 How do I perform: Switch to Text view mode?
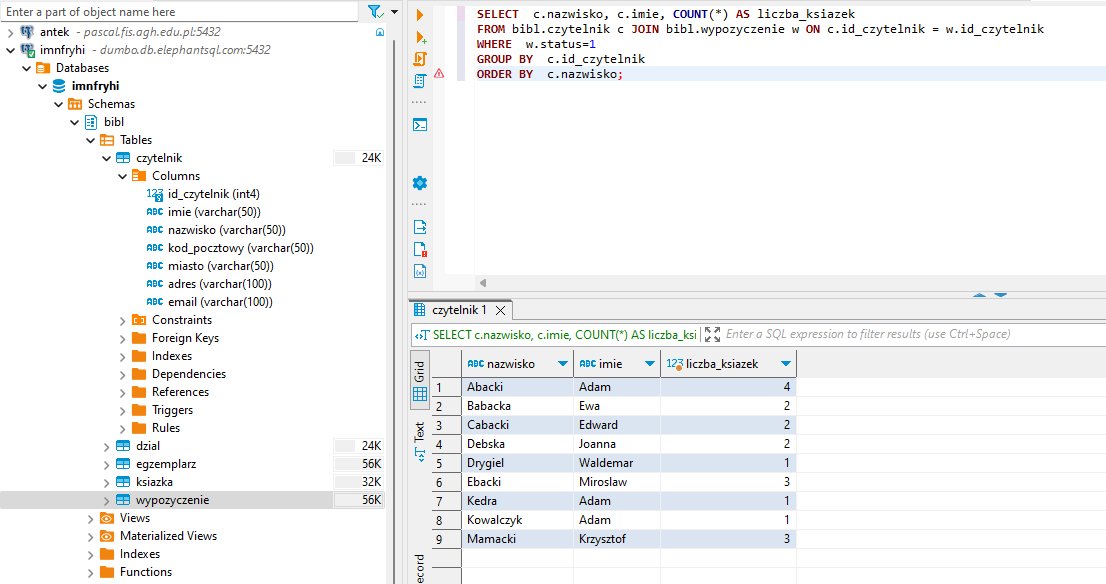[x=420, y=442]
